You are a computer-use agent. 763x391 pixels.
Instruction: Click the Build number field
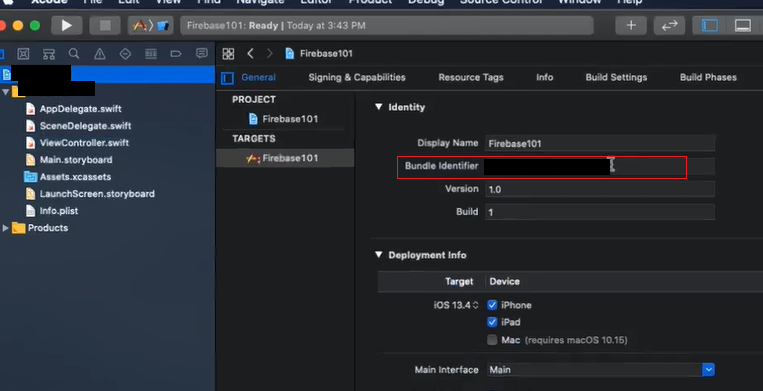tap(600, 212)
